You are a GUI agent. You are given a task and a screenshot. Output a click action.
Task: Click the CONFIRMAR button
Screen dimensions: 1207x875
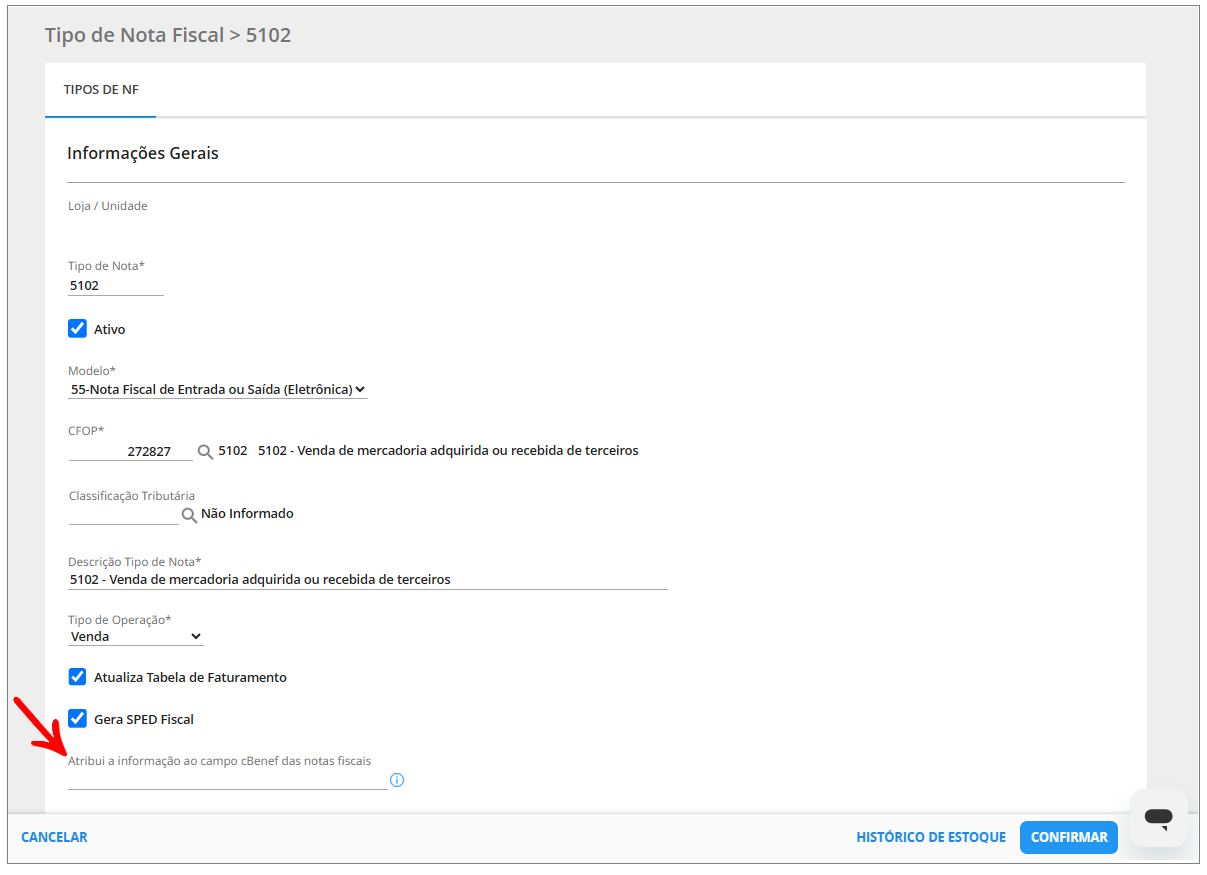coord(1069,837)
